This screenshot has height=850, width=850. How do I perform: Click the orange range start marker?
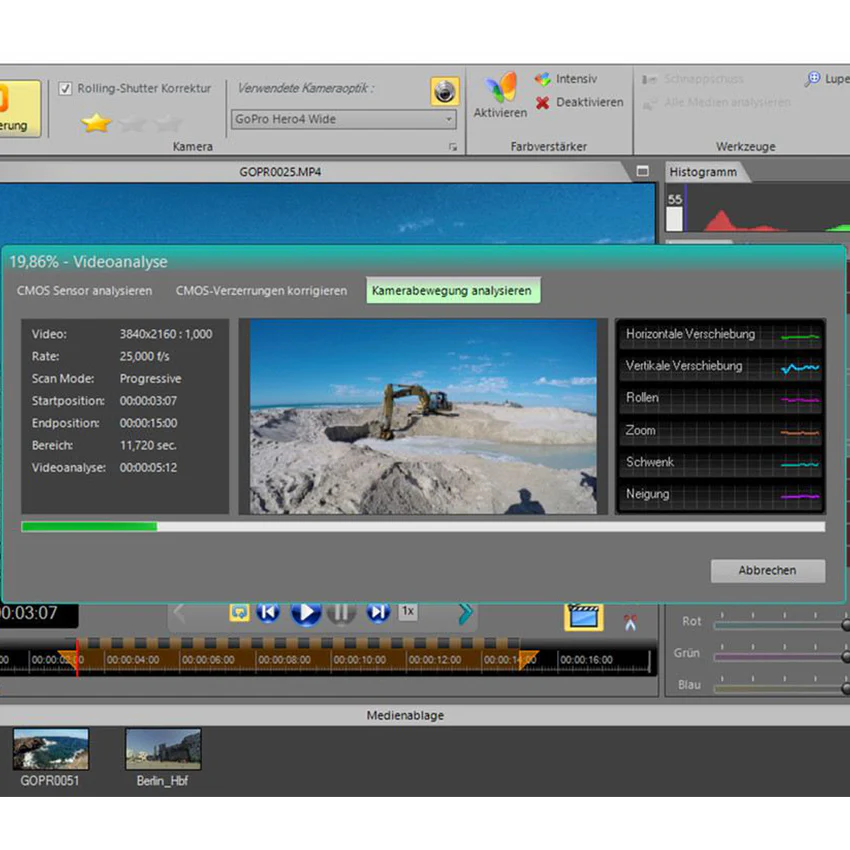click(67, 659)
